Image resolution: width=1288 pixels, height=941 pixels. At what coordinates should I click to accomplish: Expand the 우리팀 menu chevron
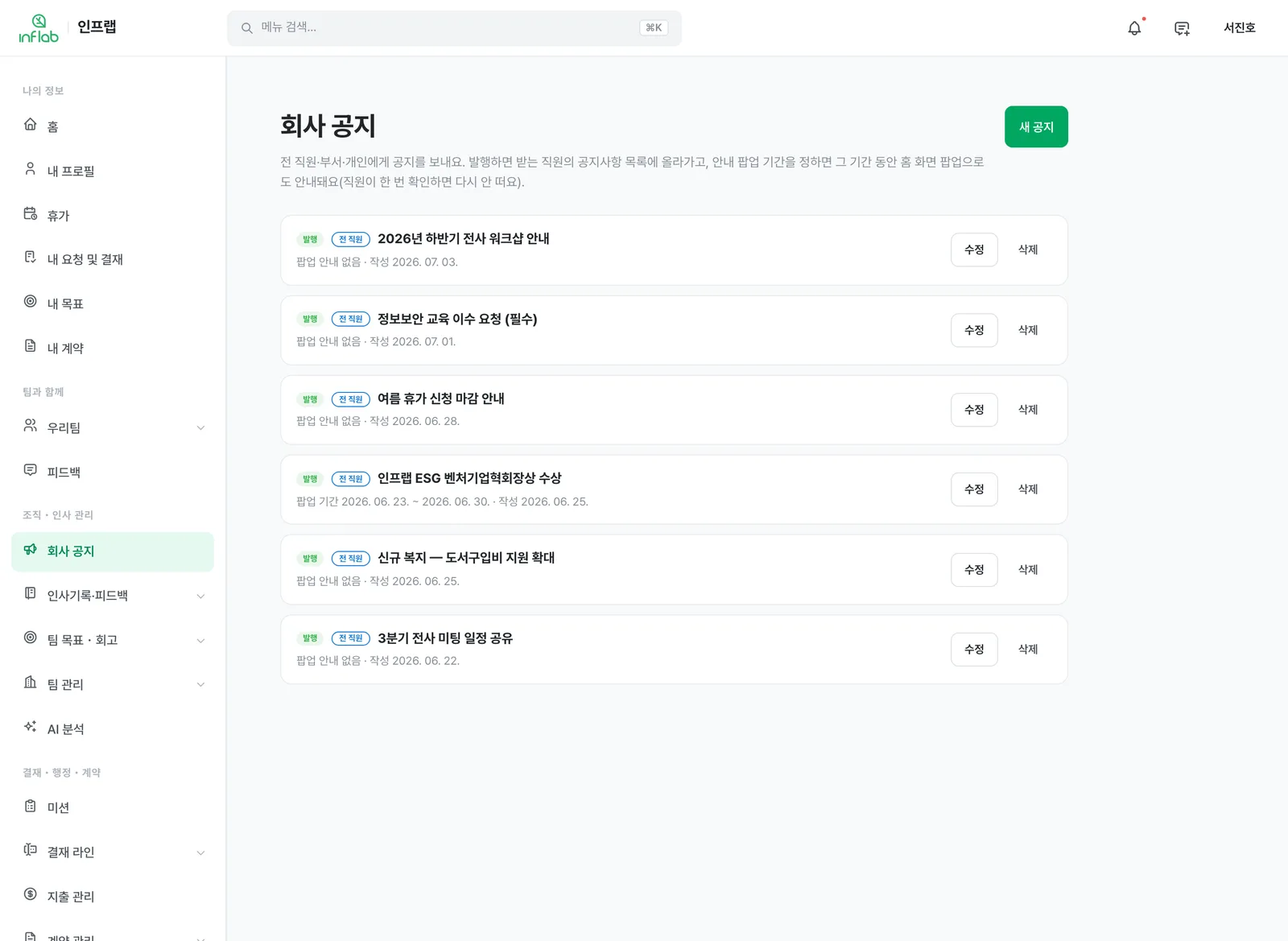[200, 428]
